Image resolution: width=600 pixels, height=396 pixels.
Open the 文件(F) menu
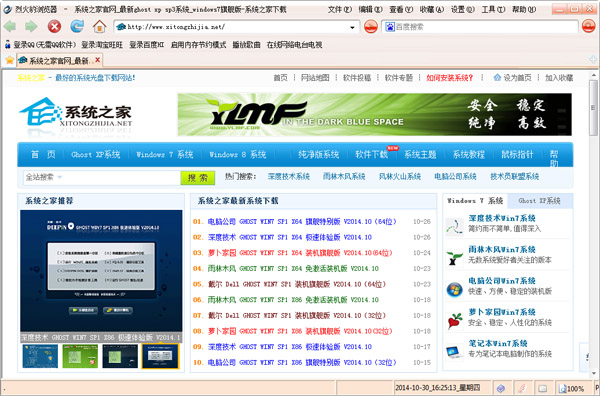[339, 10]
